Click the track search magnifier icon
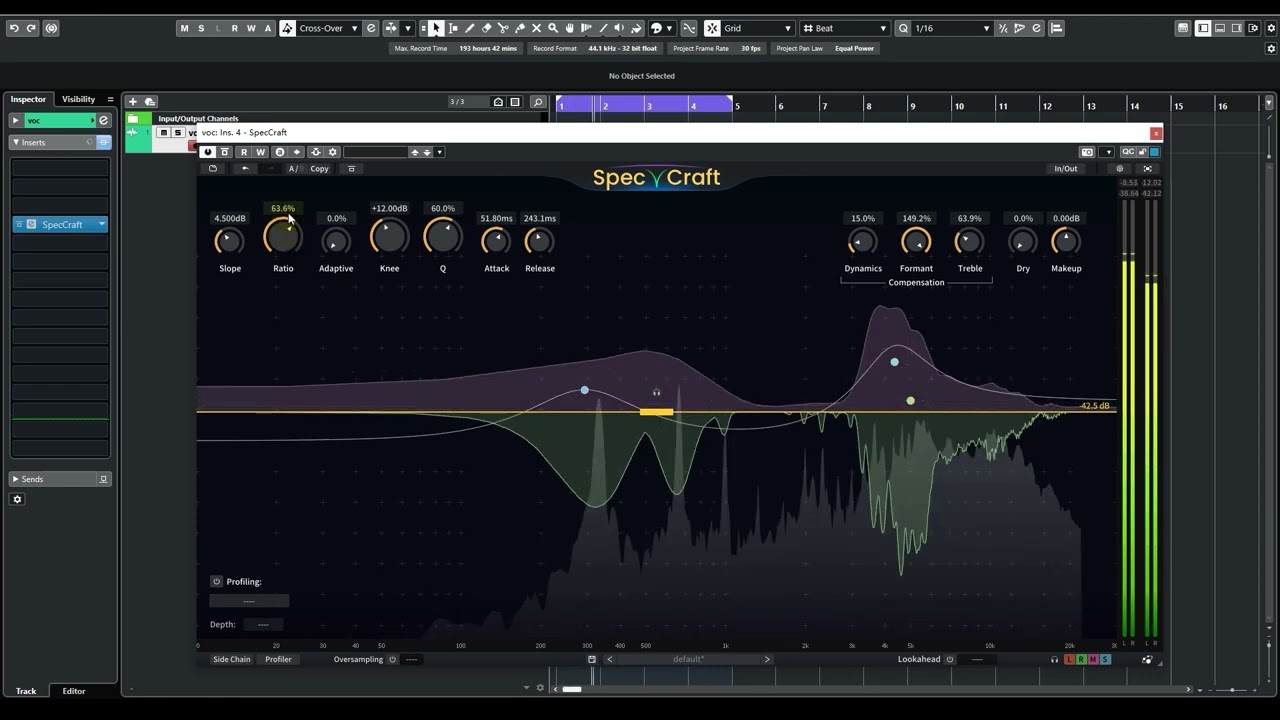Screen dimensions: 1280x720 tap(538, 102)
